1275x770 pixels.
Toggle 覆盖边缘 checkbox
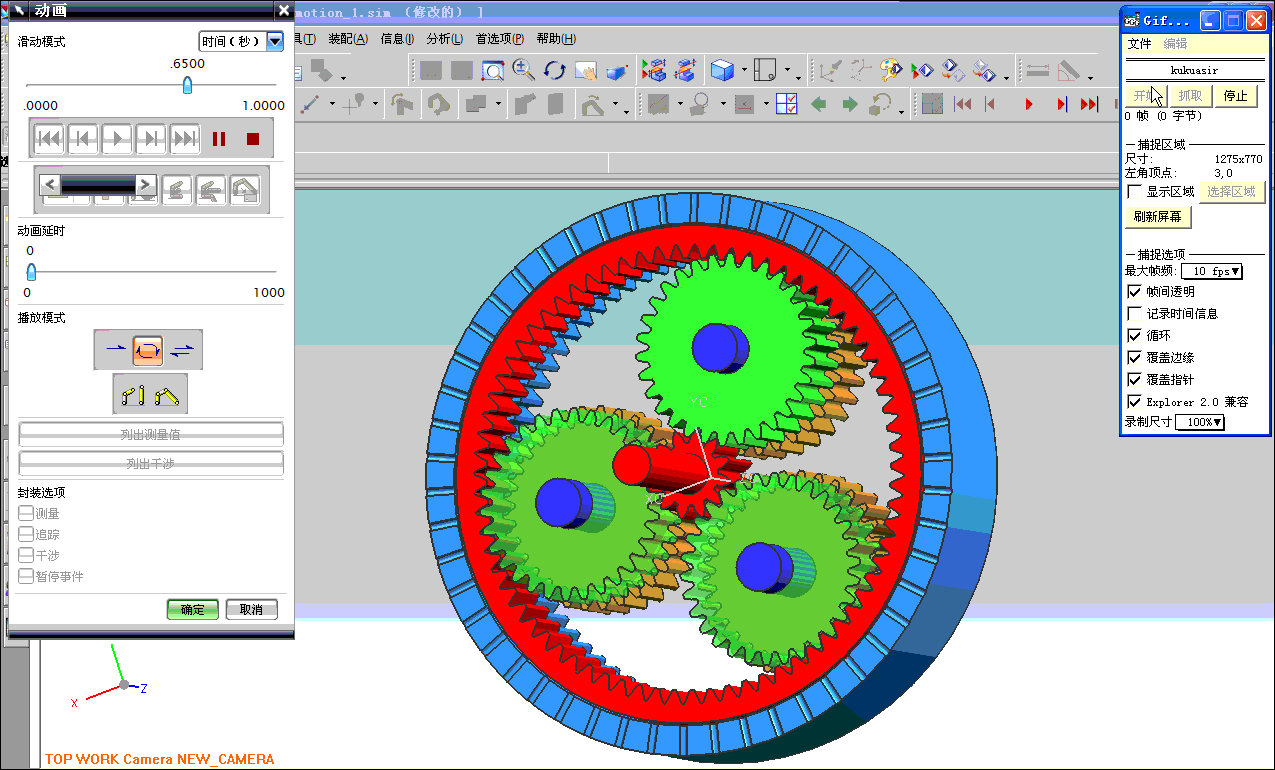pos(1135,357)
